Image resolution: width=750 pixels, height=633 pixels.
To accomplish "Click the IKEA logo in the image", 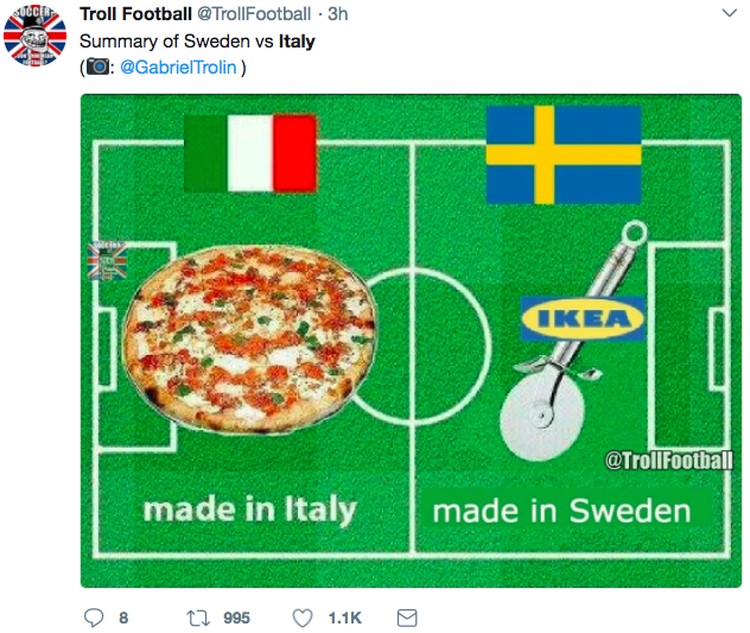I will pyautogui.click(x=582, y=319).
